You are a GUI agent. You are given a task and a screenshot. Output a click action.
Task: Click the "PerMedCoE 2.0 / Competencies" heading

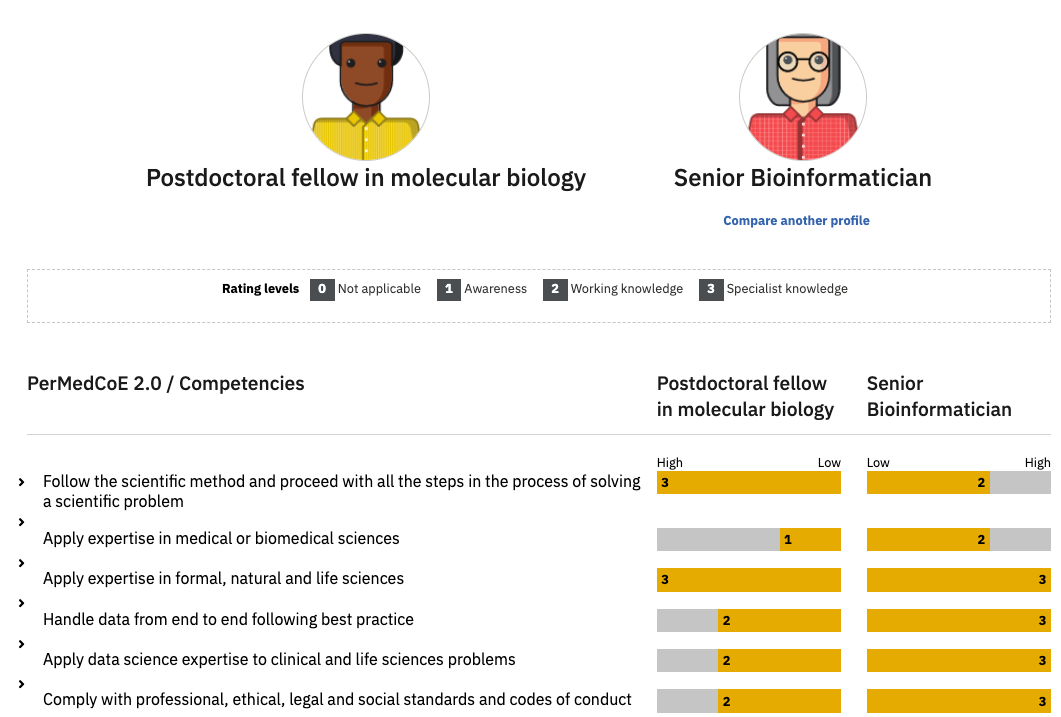166,383
